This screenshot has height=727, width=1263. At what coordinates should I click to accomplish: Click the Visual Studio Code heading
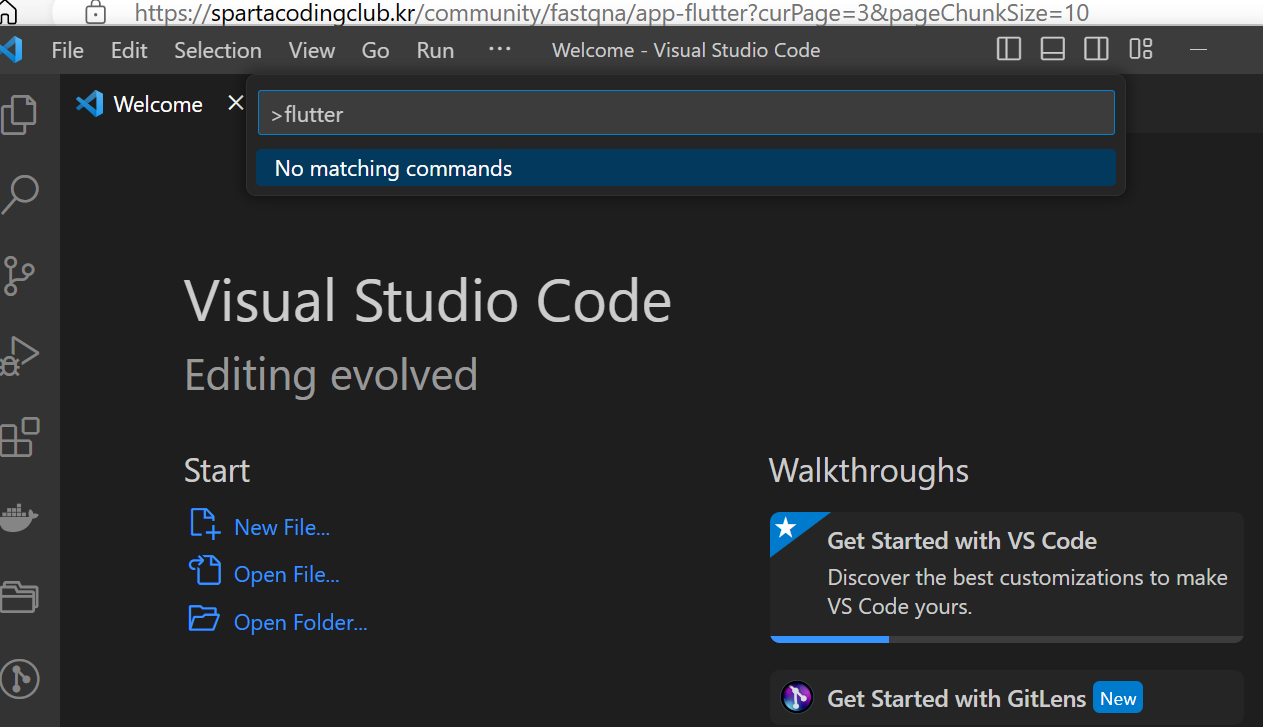pyautogui.click(x=428, y=300)
